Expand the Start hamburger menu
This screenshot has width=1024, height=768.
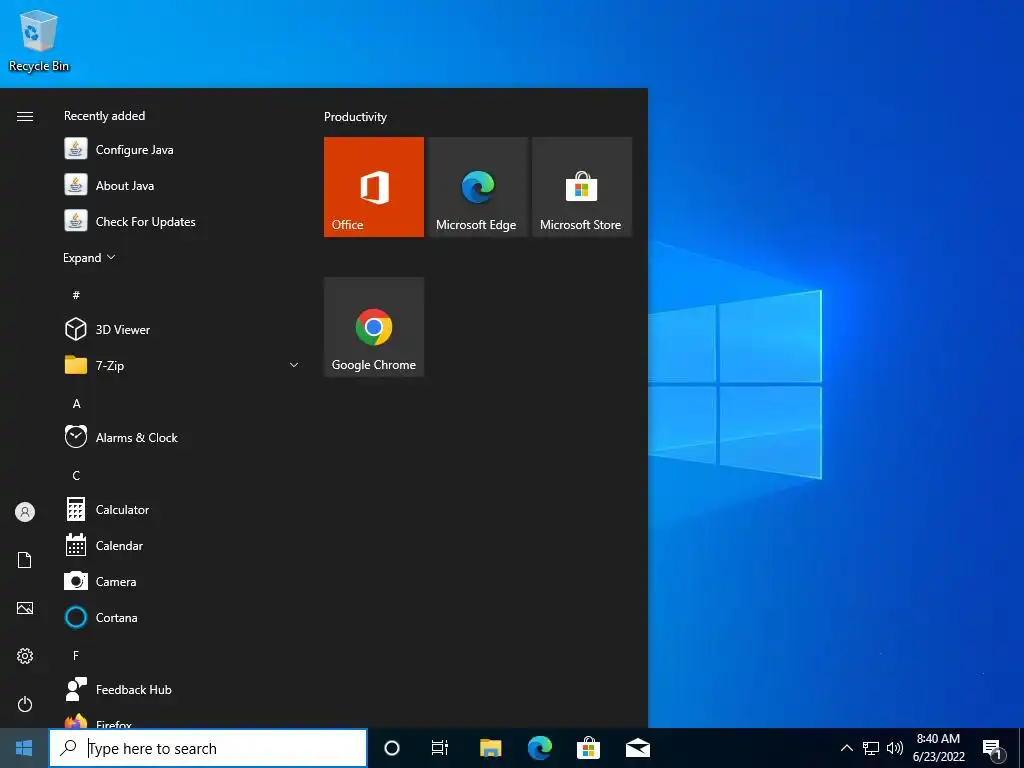[25, 116]
